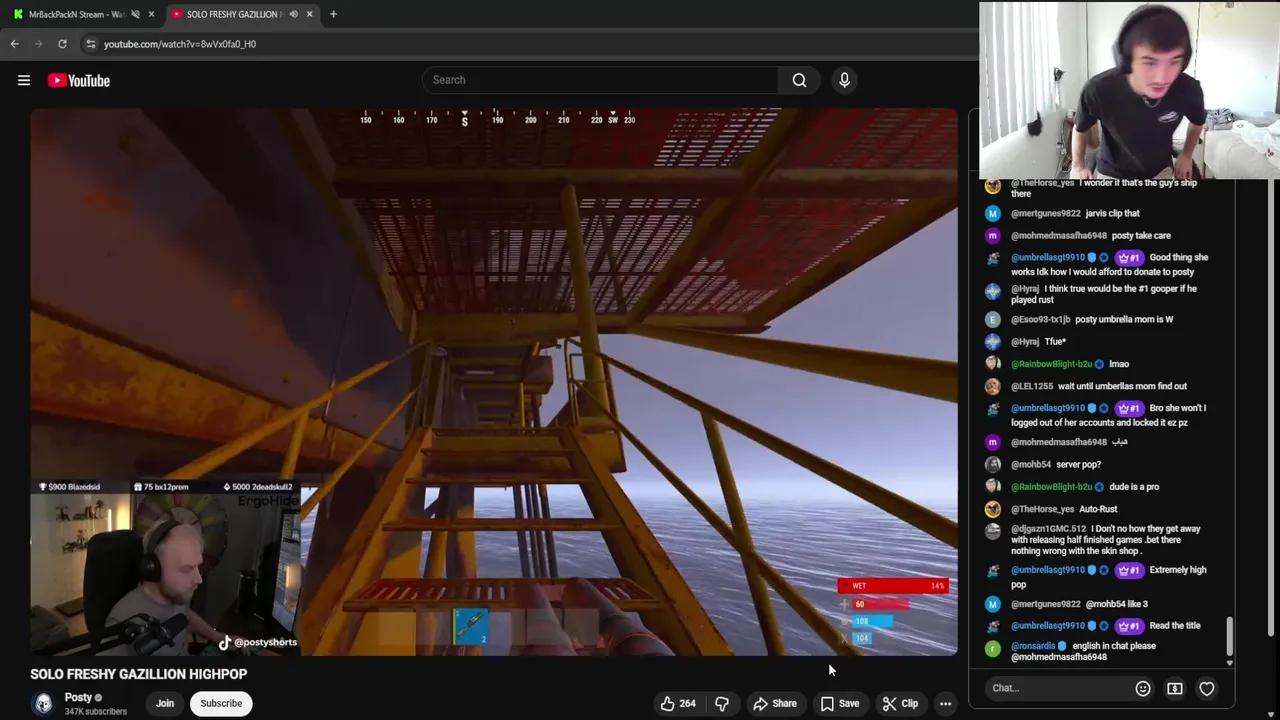
Task: Click @djgazn1GMC.512 avatar in chat
Action: 992,531
